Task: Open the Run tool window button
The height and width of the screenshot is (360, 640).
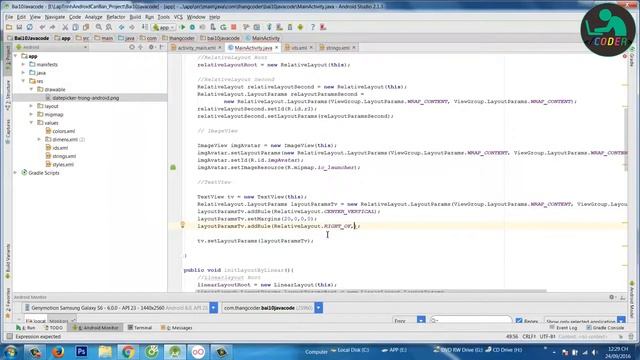Action: [26, 328]
